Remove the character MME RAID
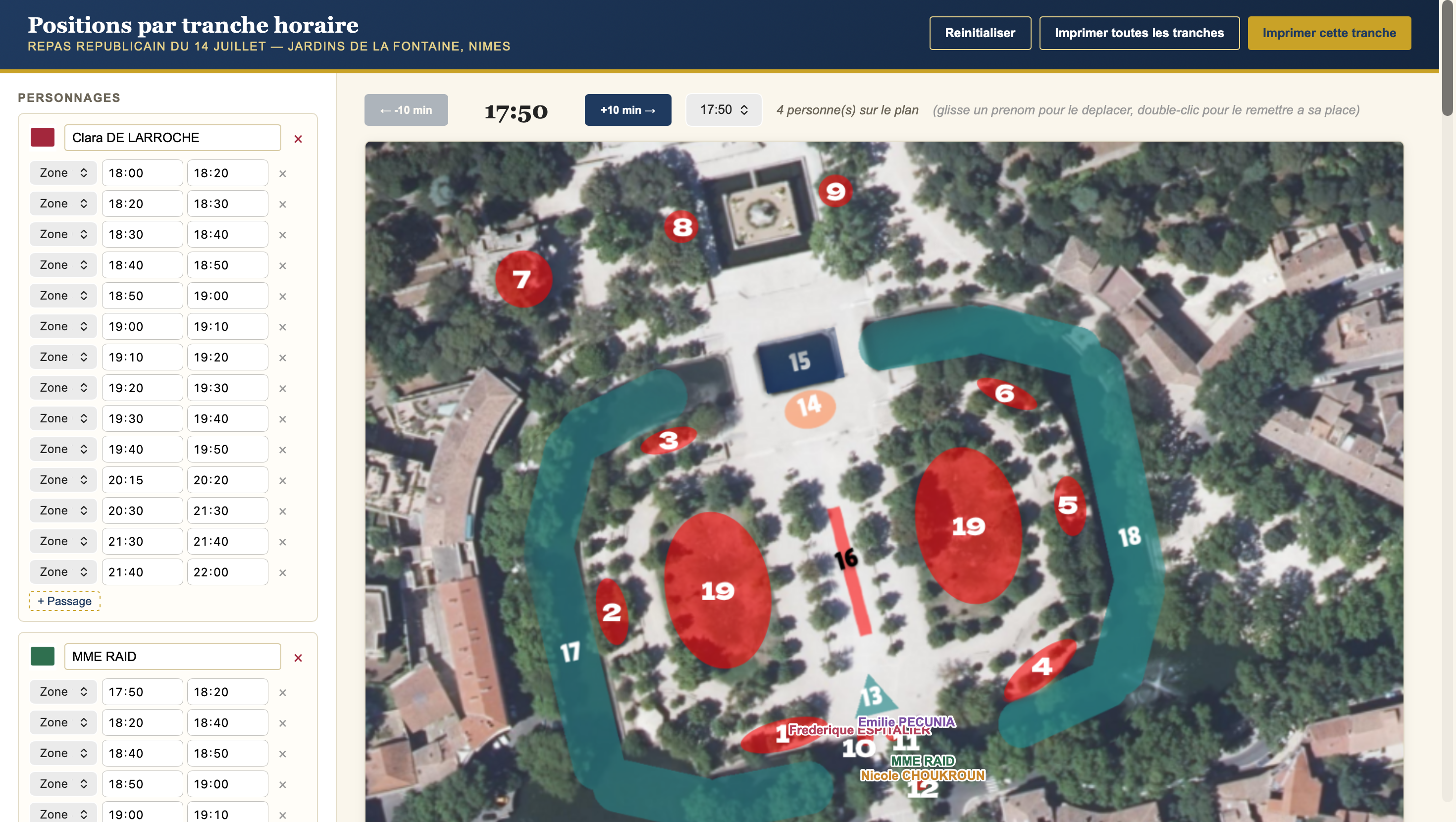1456x822 pixels. [298, 658]
